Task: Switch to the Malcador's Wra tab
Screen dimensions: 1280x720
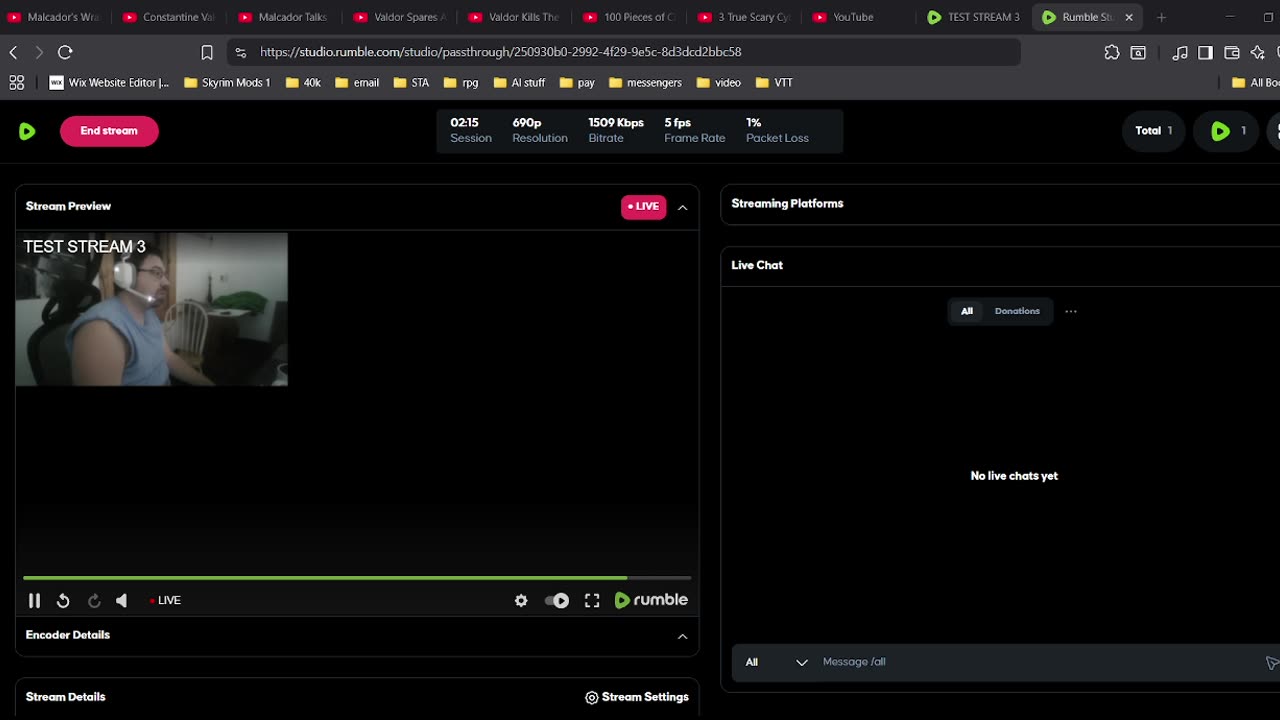Action: click(55, 17)
